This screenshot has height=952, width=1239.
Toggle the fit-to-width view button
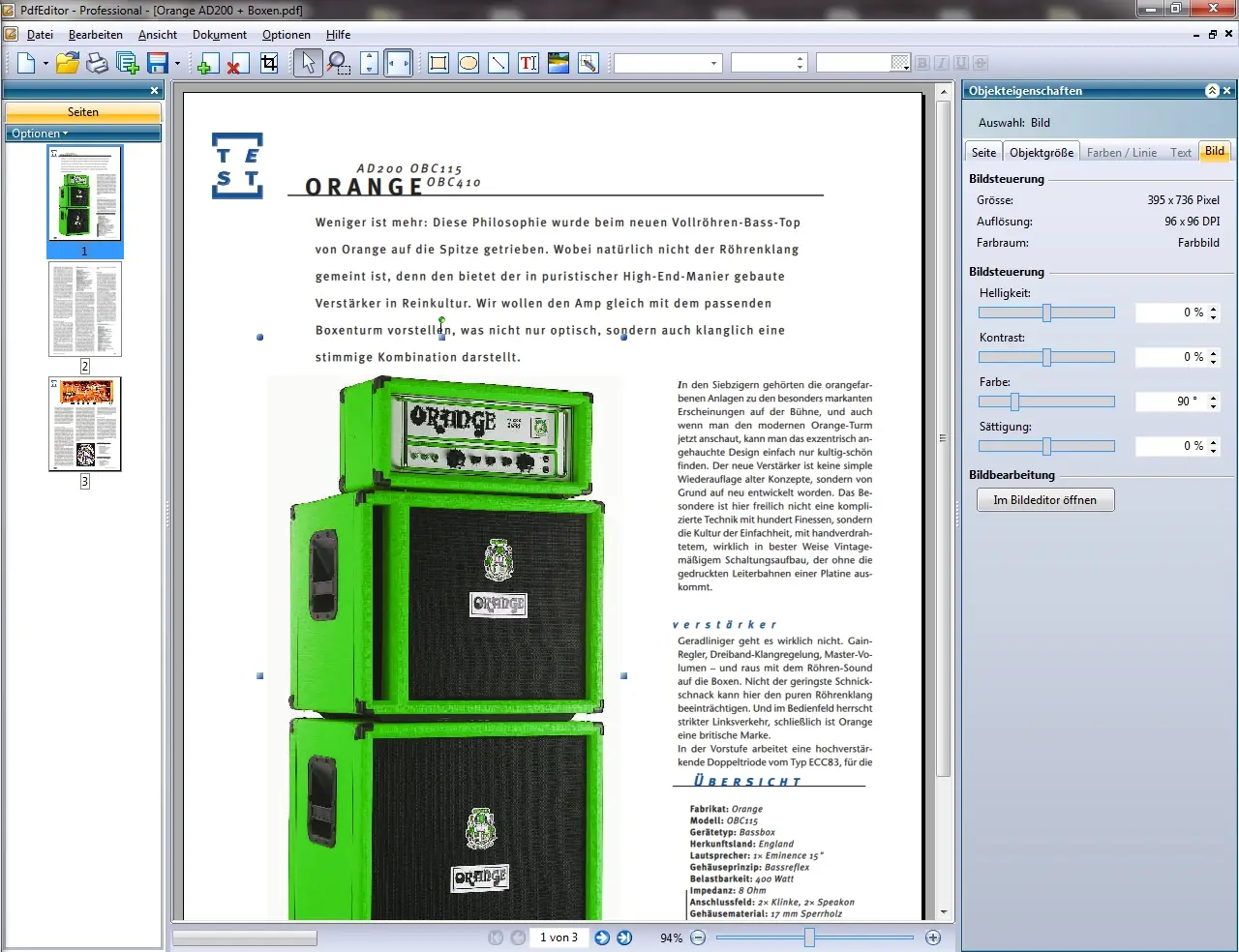399,64
